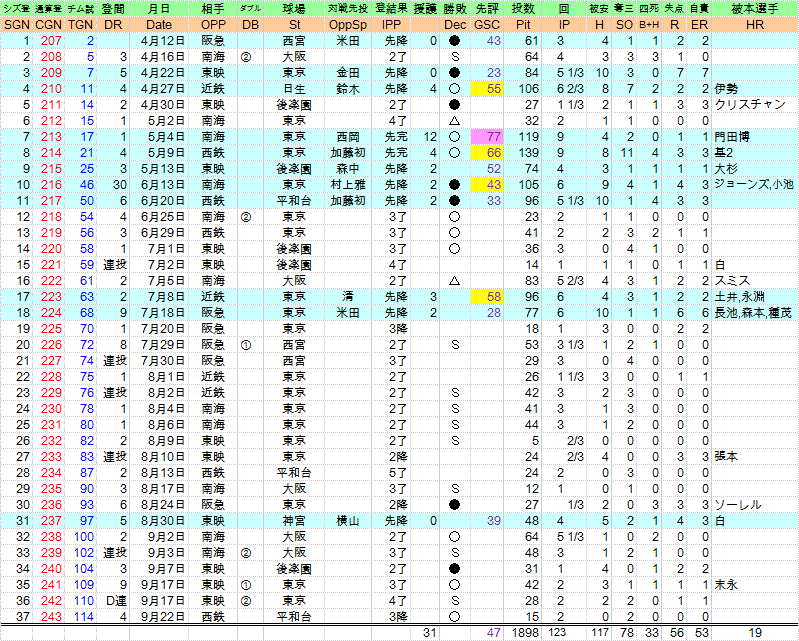Click the date cell 6月13日
The width and height of the screenshot is (799, 641).
click(x=163, y=184)
